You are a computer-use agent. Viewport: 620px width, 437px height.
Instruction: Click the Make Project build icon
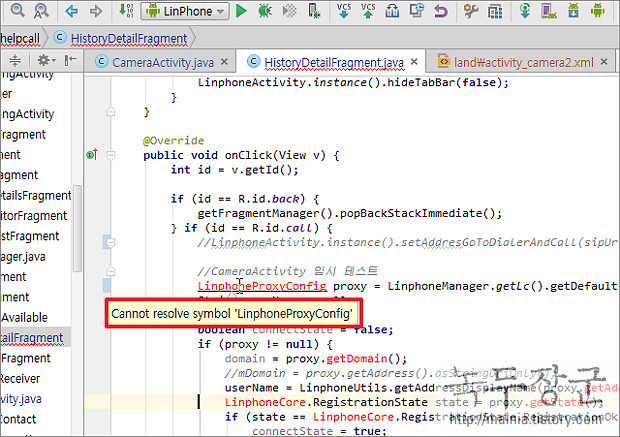[x=126, y=11]
